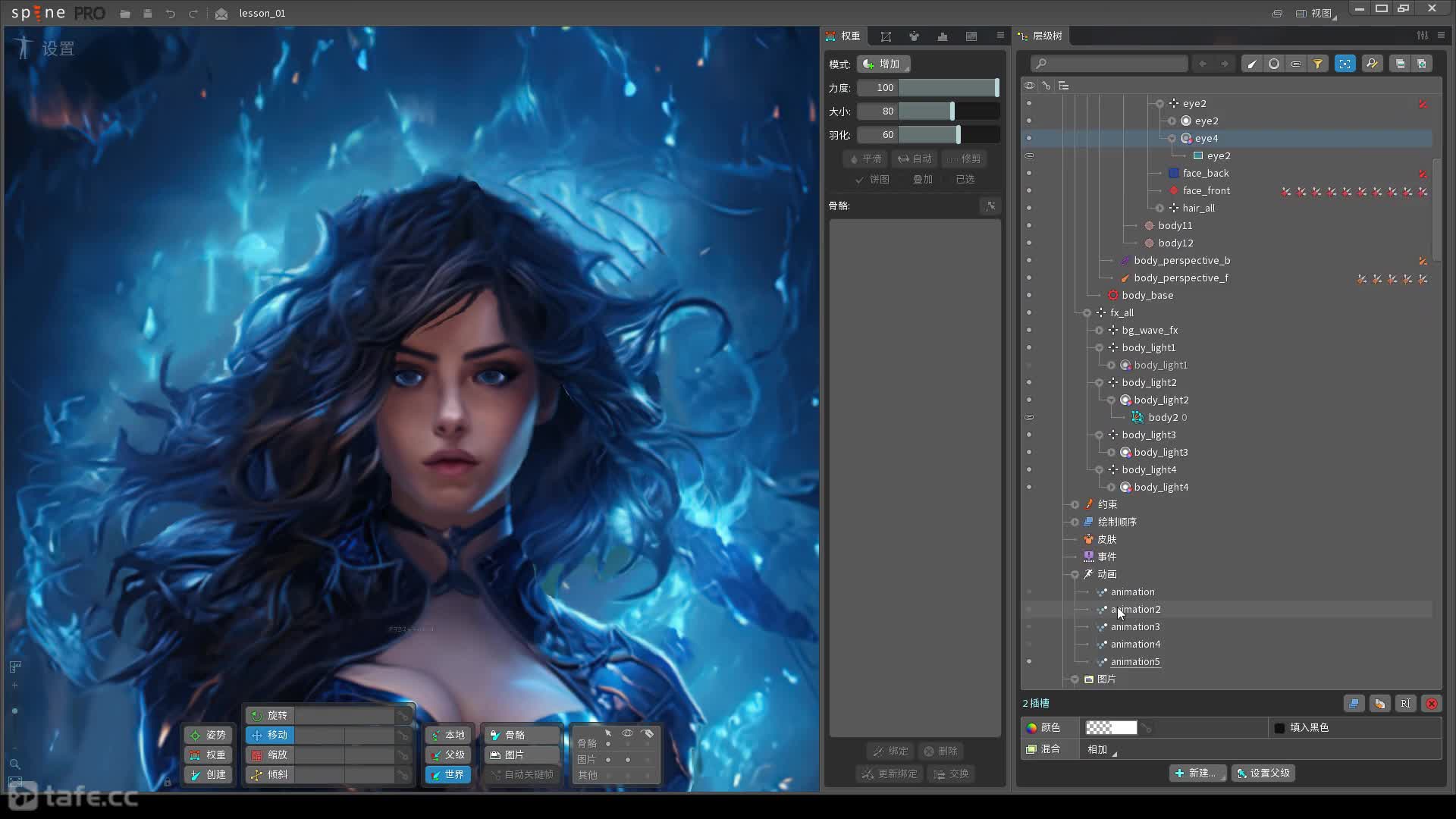The image size is (1456, 819).
Task: Click the tree search input field
Action: coord(1109,64)
